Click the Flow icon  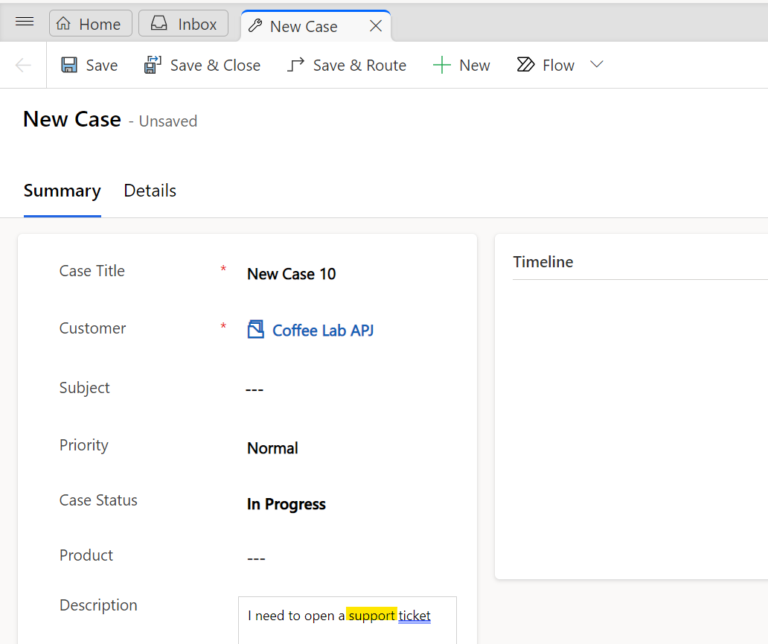(526, 65)
